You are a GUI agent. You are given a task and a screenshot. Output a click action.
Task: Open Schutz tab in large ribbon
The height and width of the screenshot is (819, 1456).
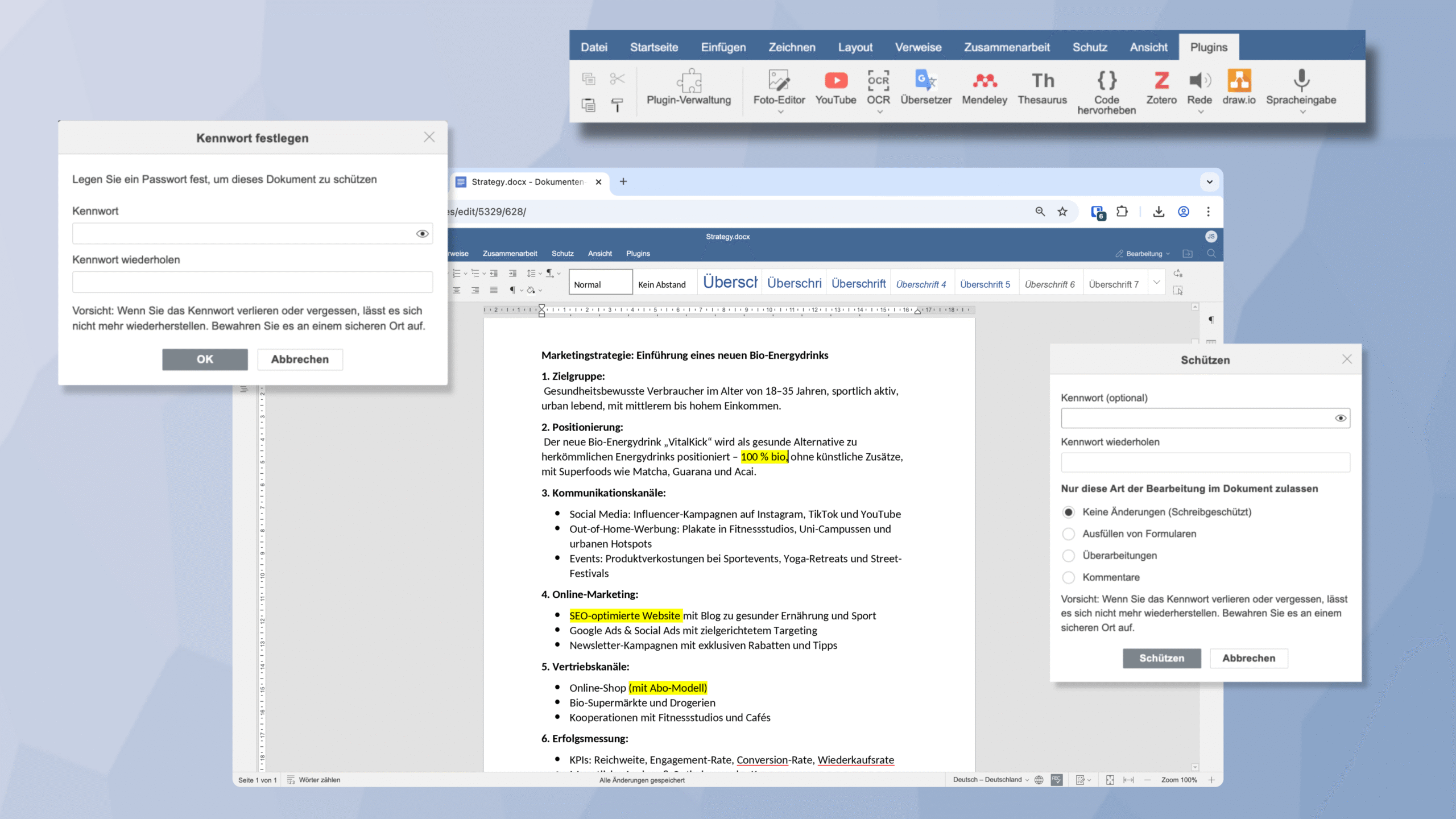pyautogui.click(x=1089, y=47)
